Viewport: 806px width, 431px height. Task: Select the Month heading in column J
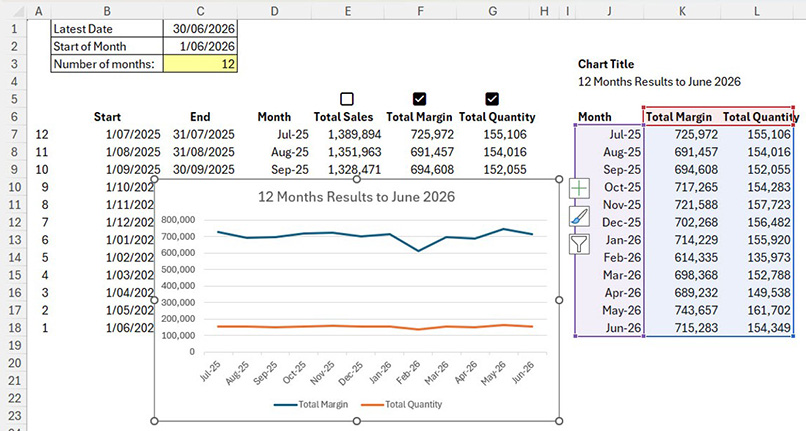[609, 117]
